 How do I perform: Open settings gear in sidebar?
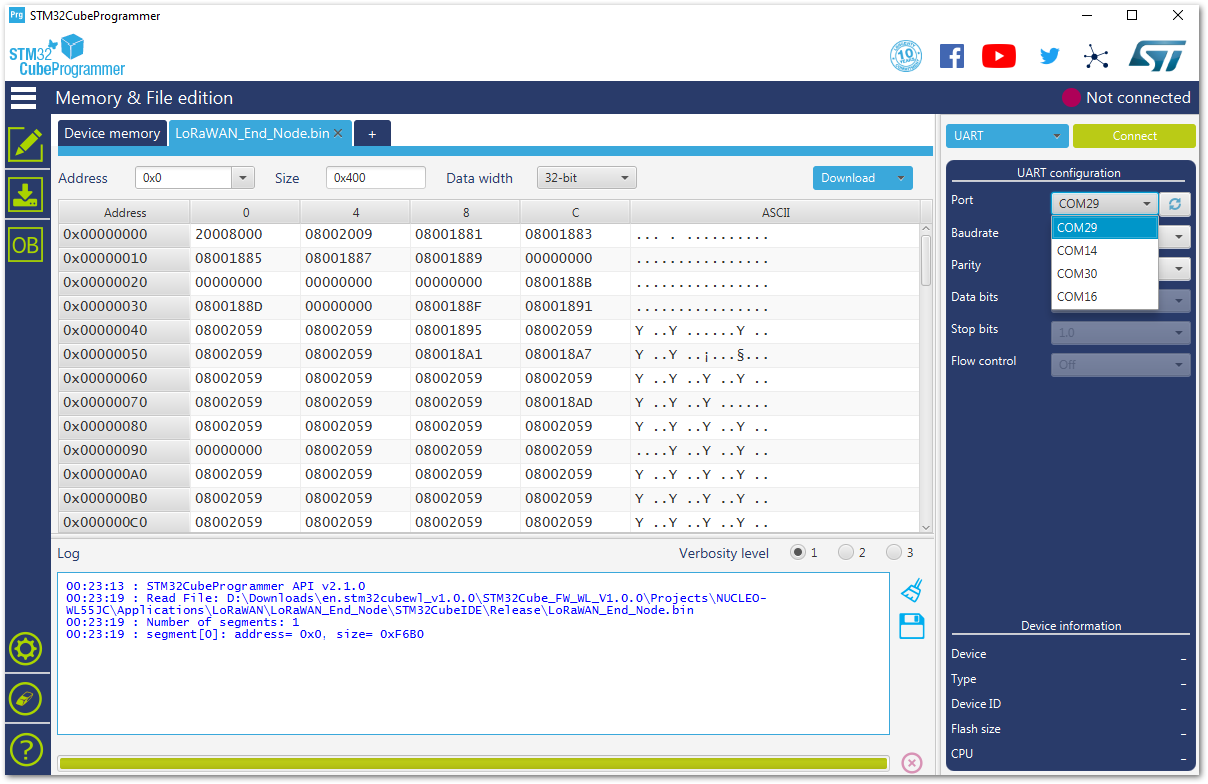point(25,649)
